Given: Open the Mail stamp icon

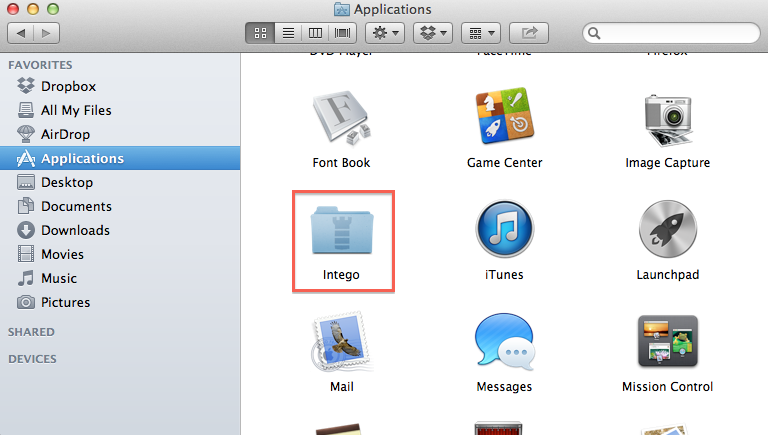Looking at the screenshot, I should pyautogui.click(x=341, y=341).
